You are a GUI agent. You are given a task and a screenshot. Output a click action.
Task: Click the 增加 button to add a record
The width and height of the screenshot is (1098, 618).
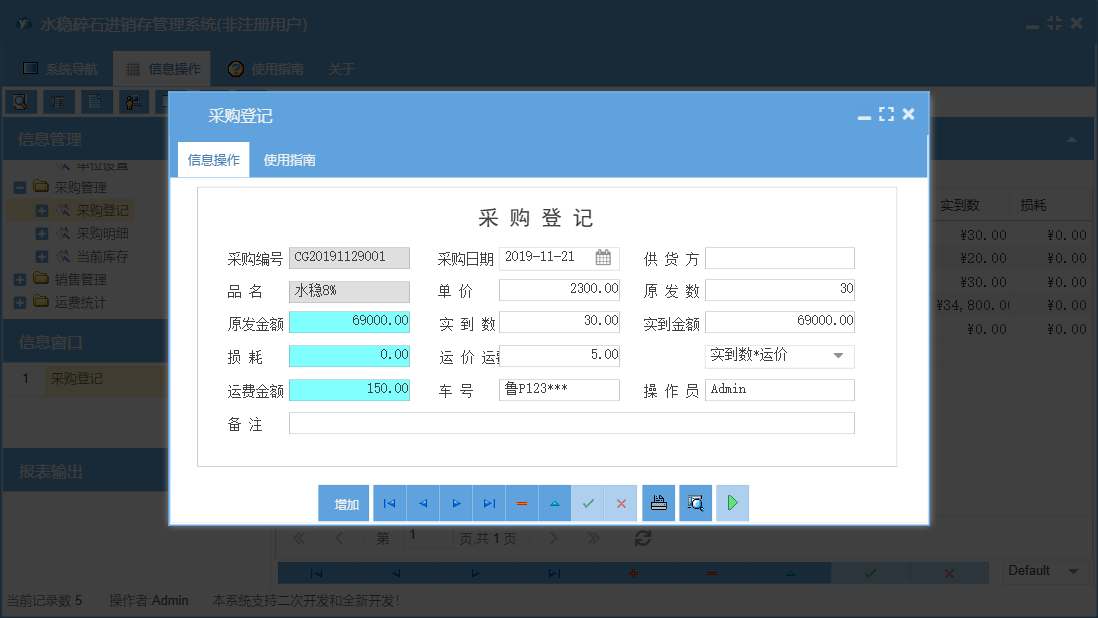coord(344,503)
